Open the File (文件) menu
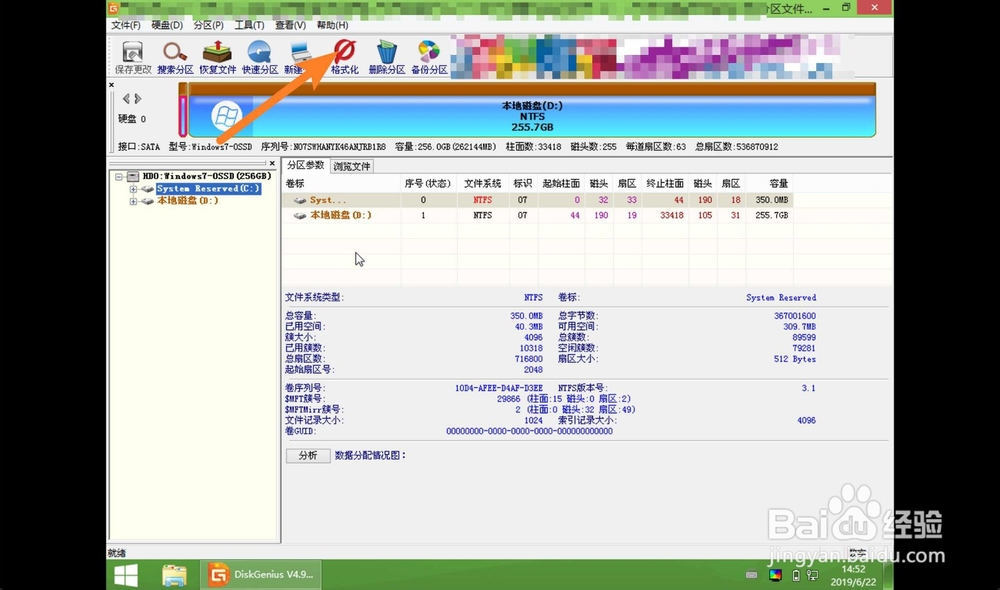This screenshot has height=590, width=1000. (x=126, y=25)
